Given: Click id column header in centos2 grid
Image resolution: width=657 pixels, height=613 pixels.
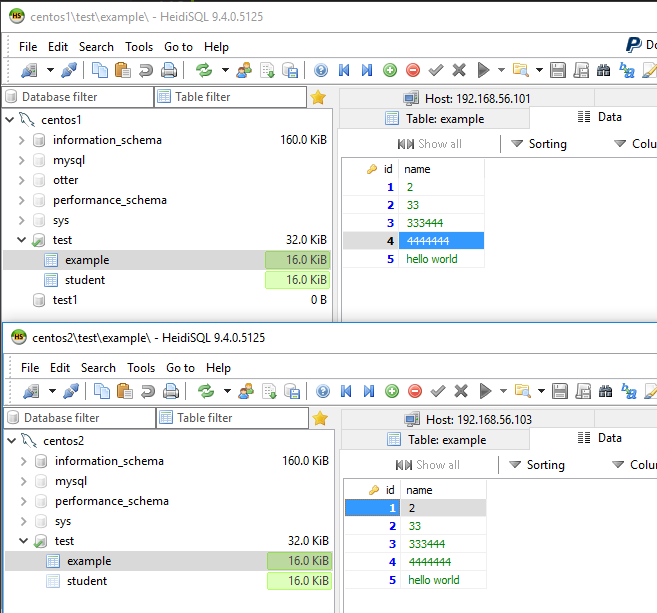Looking at the screenshot, I should [373, 490].
